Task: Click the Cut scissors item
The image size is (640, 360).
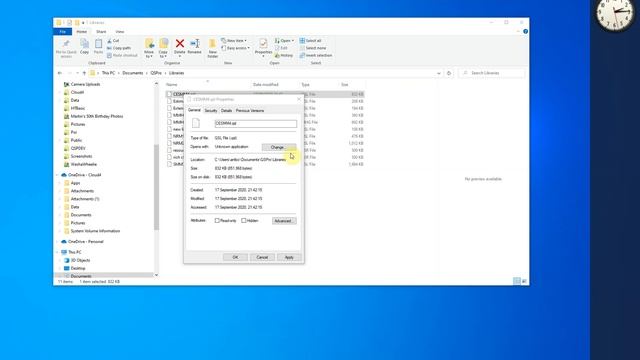Action: [x=113, y=41]
